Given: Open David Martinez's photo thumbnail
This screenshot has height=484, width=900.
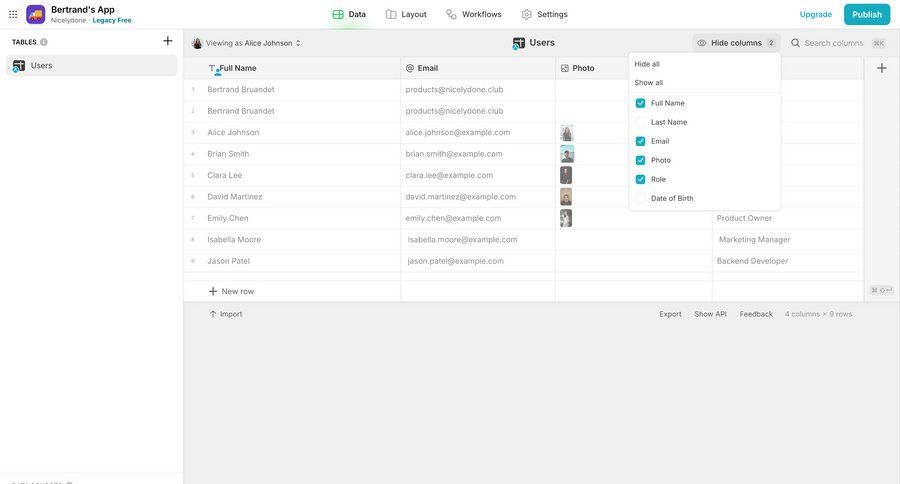Looking at the screenshot, I should click(x=566, y=197).
